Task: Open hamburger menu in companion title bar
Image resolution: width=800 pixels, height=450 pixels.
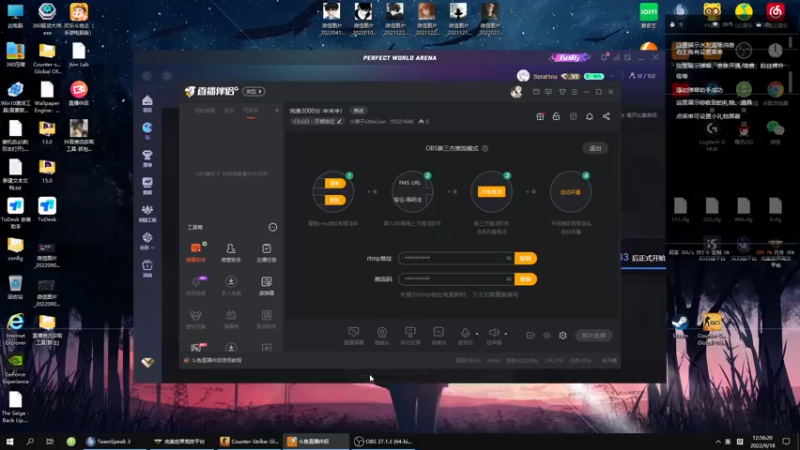Action: (574, 92)
